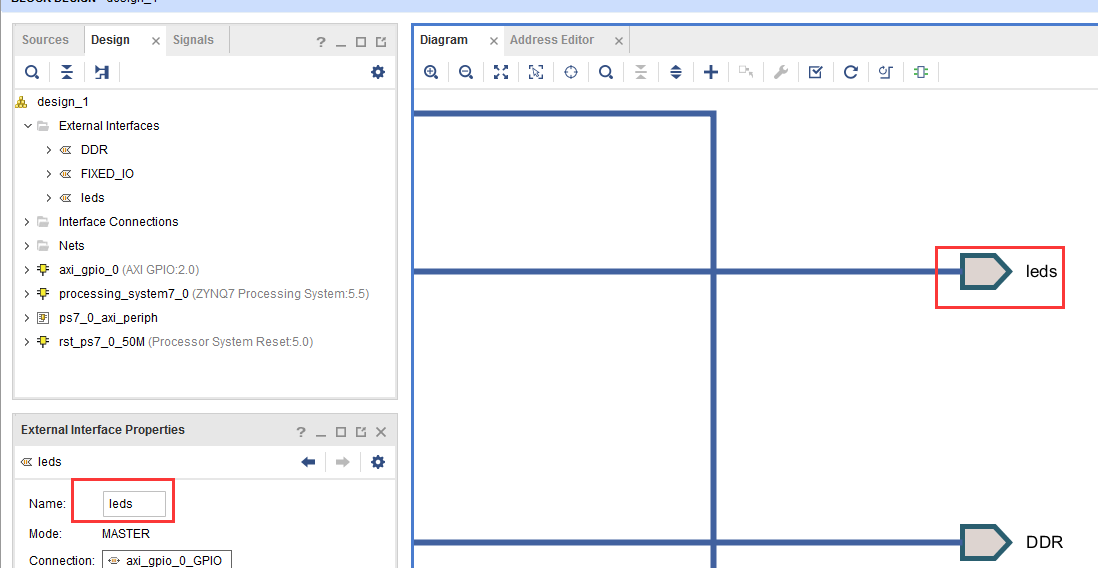Click the Previous object back arrow
This screenshot has width=1098, height=568.
pyautogui.click(x=308, y=462)
